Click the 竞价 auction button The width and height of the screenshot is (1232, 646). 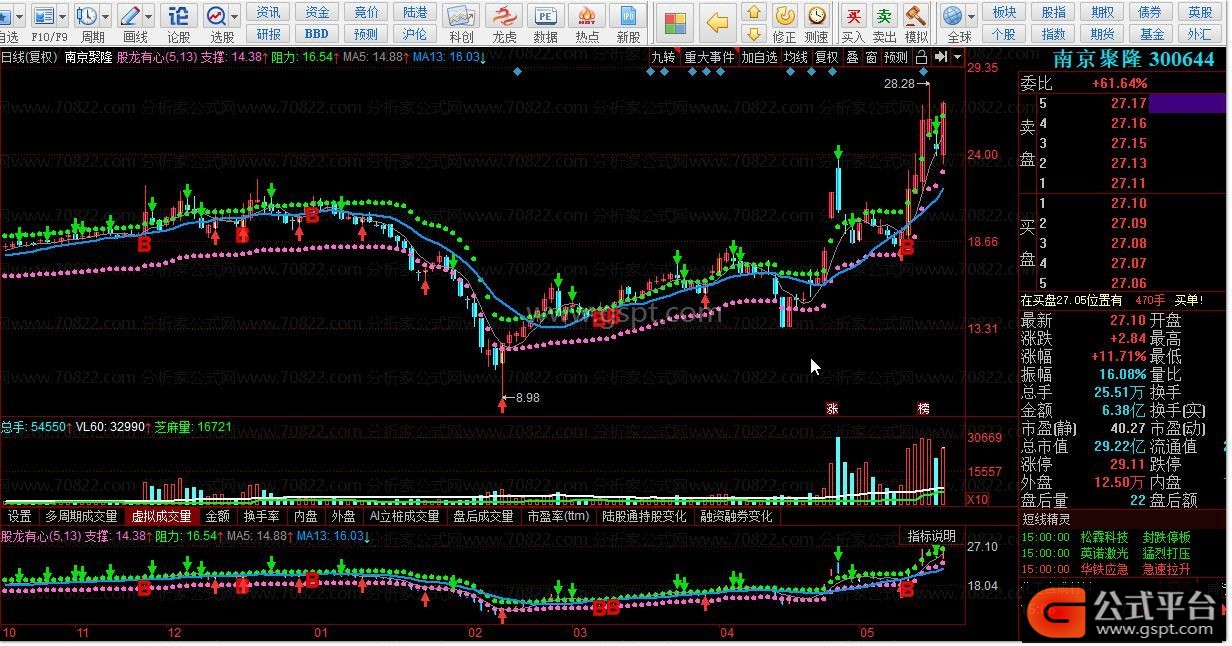366,12
